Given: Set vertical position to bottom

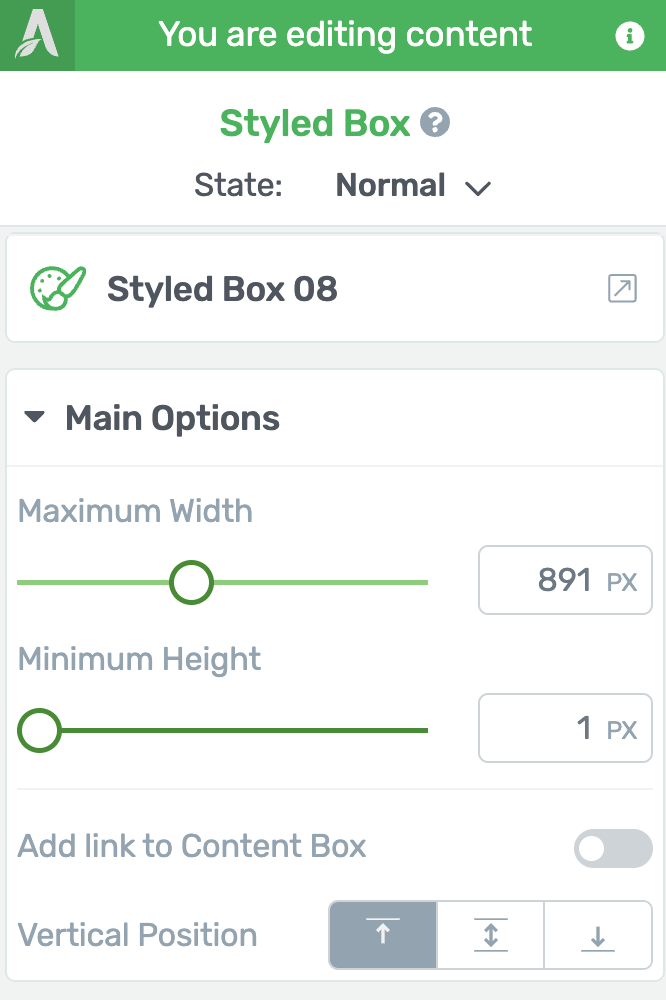Looking at the screenshot, I should (598, 935).
